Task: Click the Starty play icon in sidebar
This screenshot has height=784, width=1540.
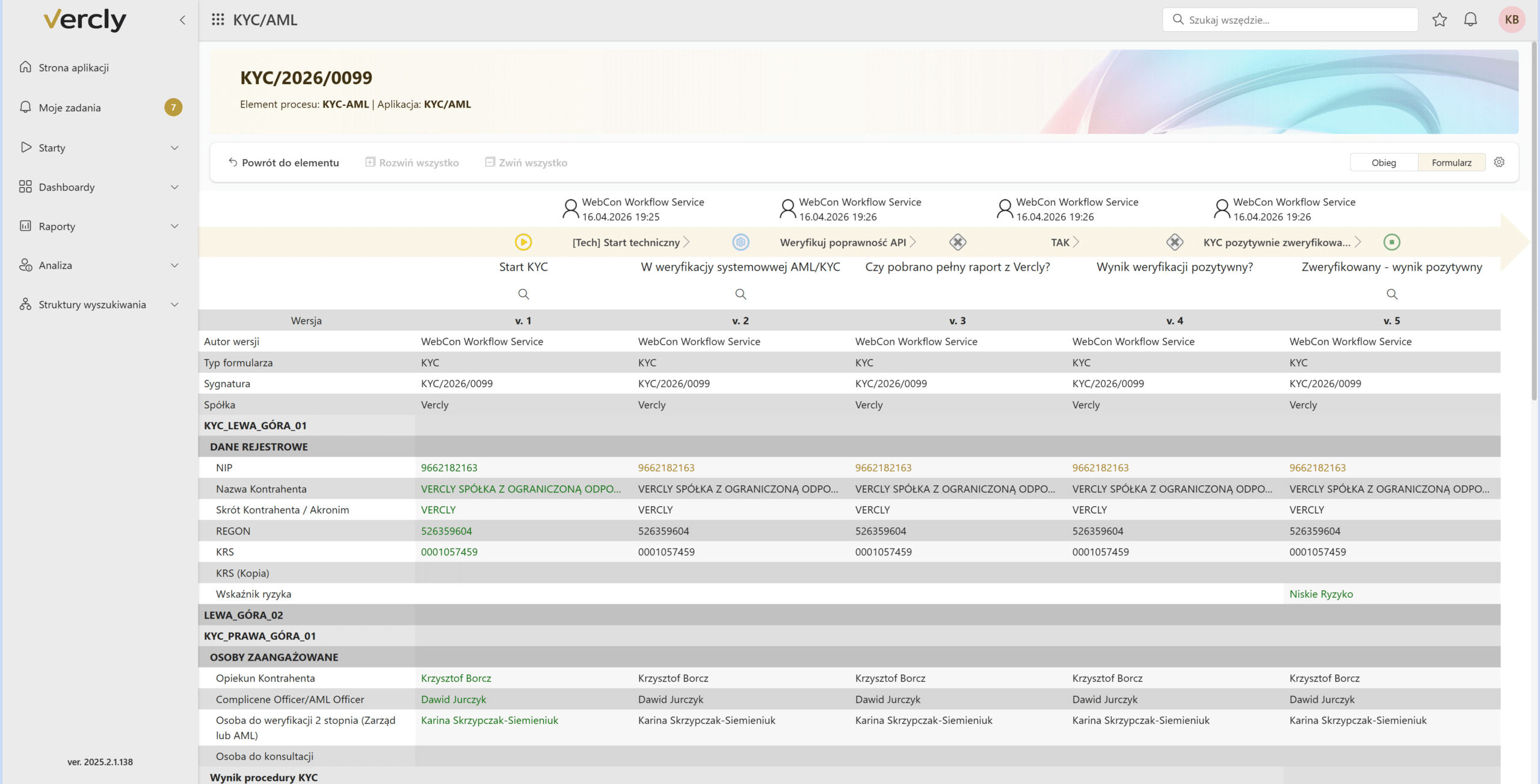Action: click(25, 147)
